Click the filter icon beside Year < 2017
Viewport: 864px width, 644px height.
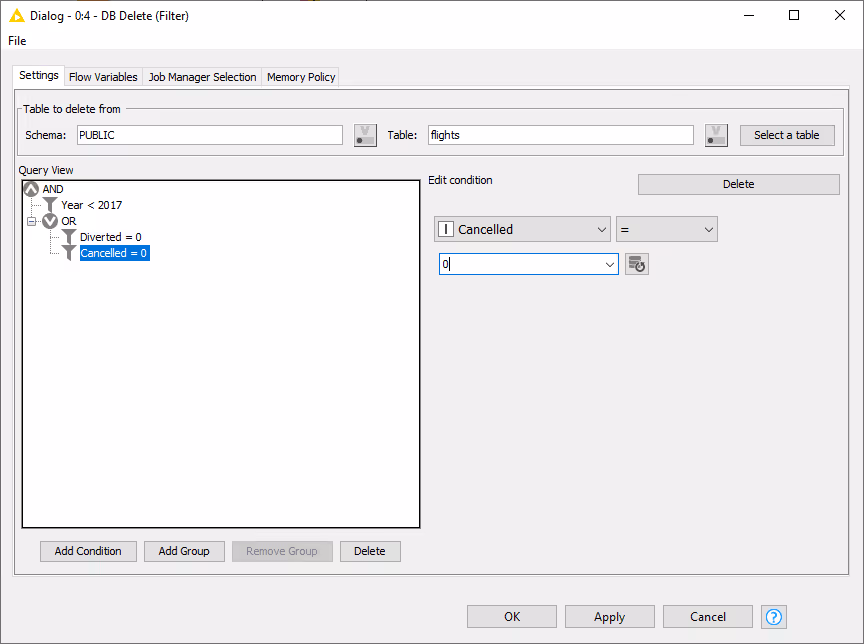[50, 205]
